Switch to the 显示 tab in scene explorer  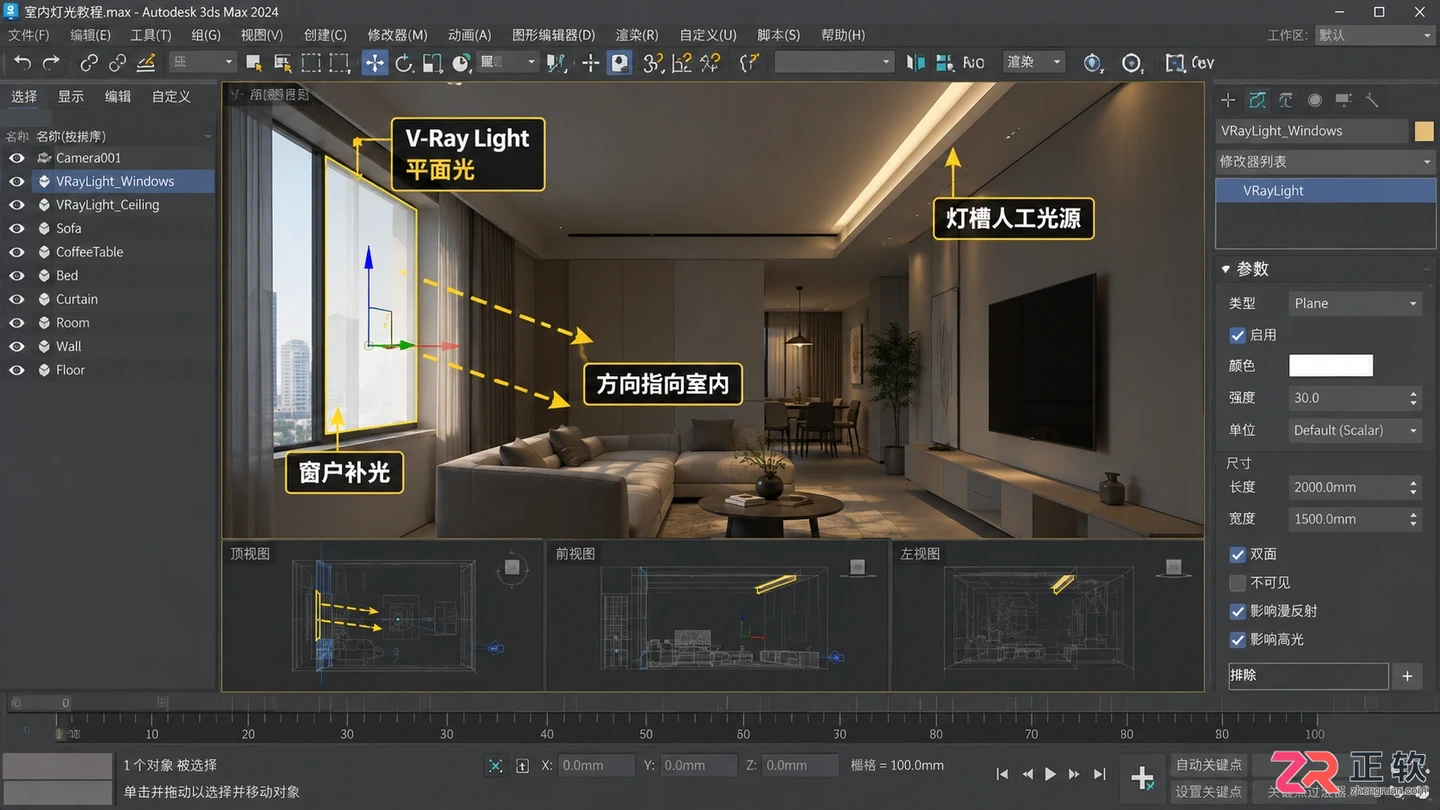click(x=71, y=97)
